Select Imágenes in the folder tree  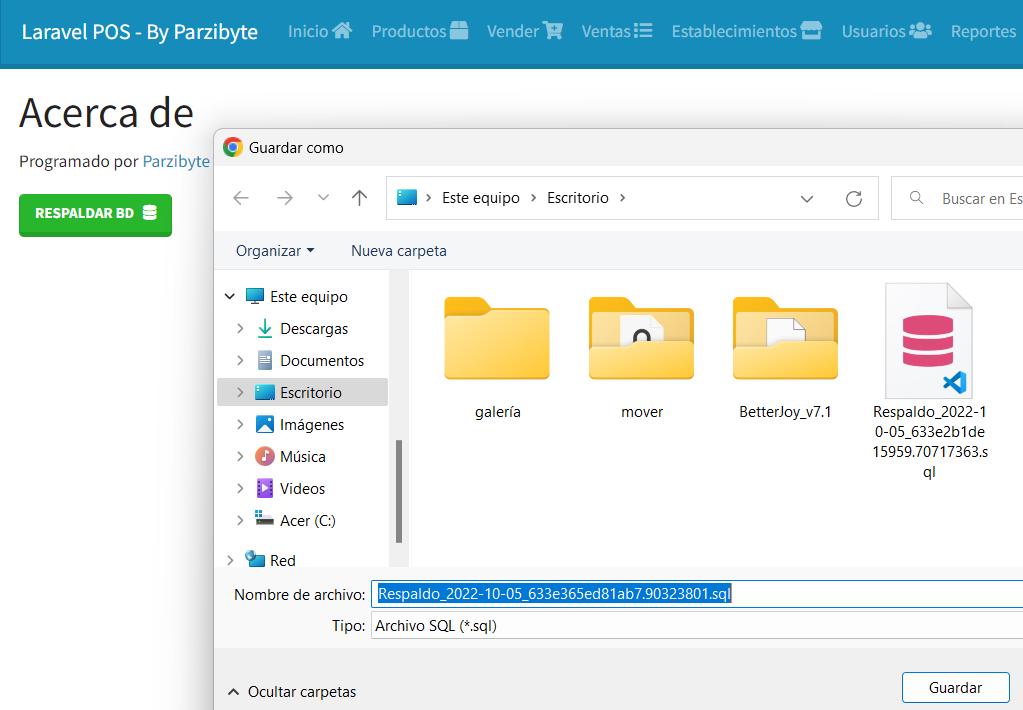tap(311, 424)
